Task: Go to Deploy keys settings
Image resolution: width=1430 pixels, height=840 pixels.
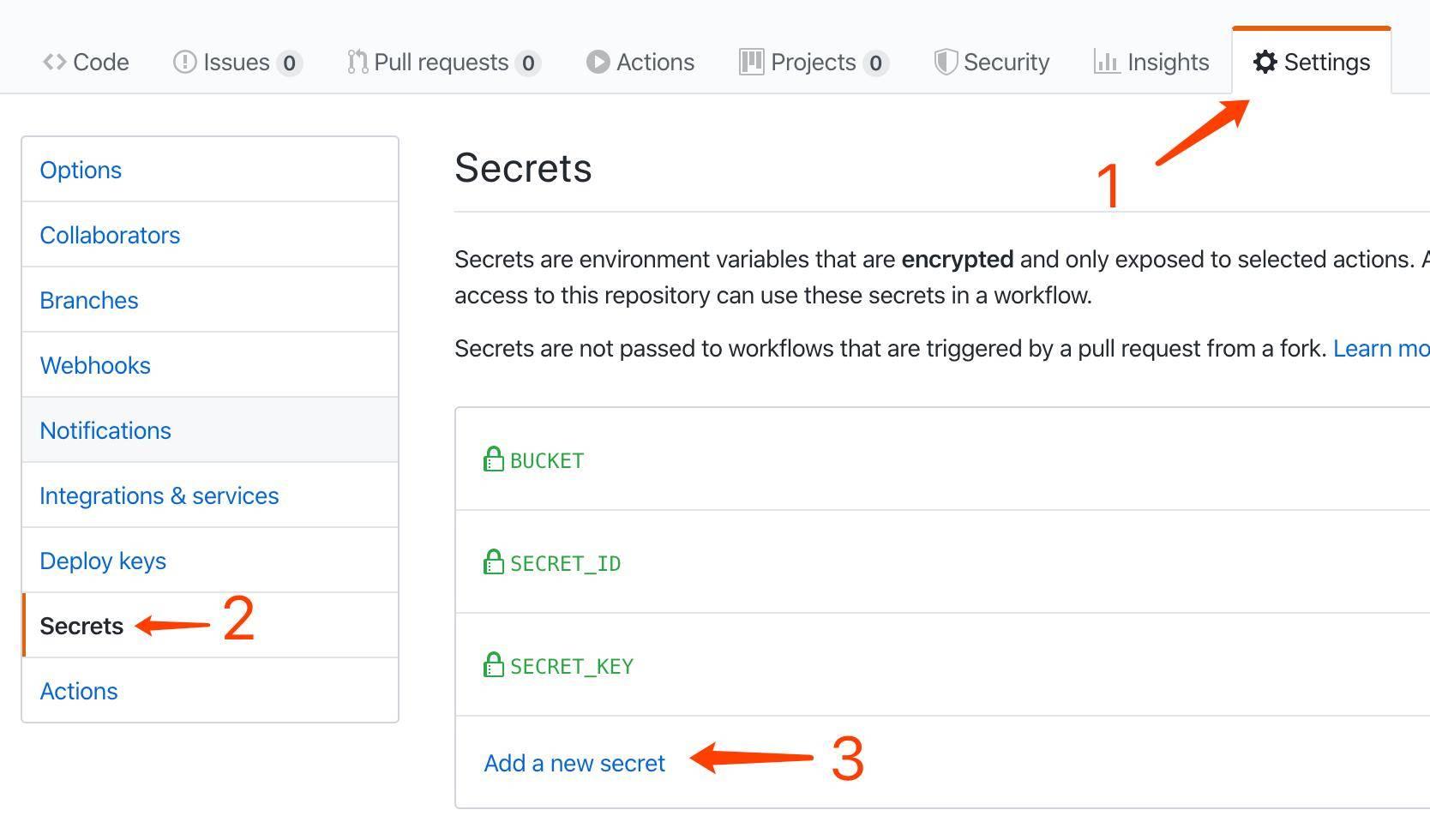Action: click(102, 560)
